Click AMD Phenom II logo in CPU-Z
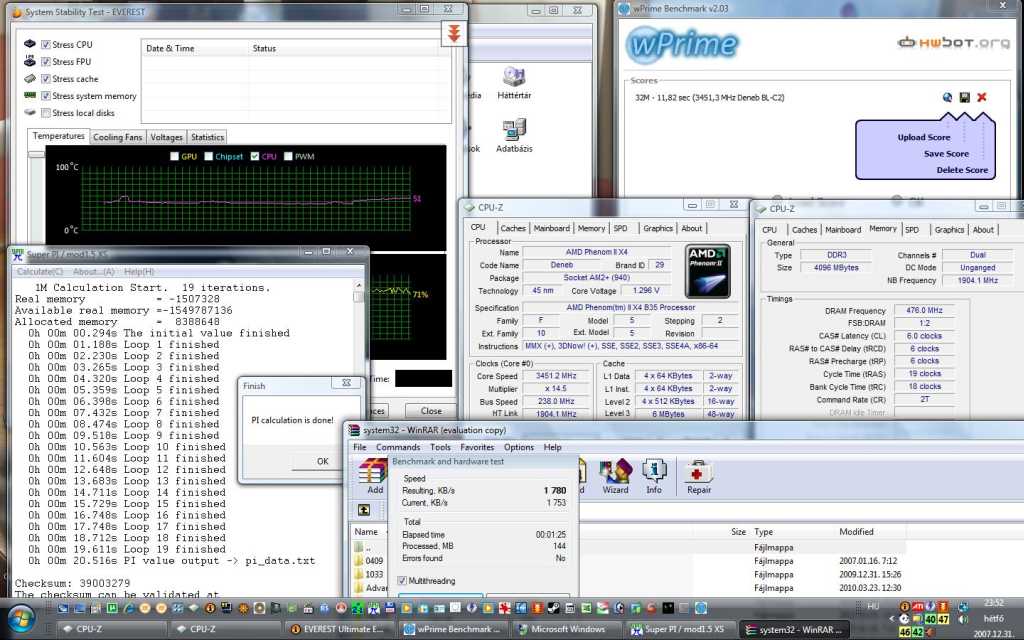 click(707, 271)
